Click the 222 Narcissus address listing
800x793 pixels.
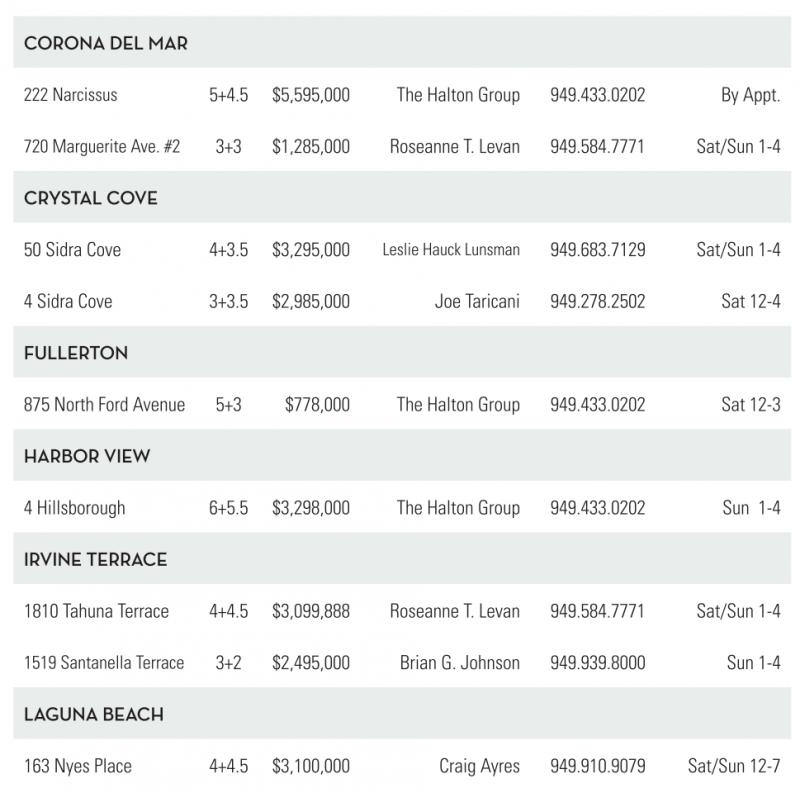[71, 96]
